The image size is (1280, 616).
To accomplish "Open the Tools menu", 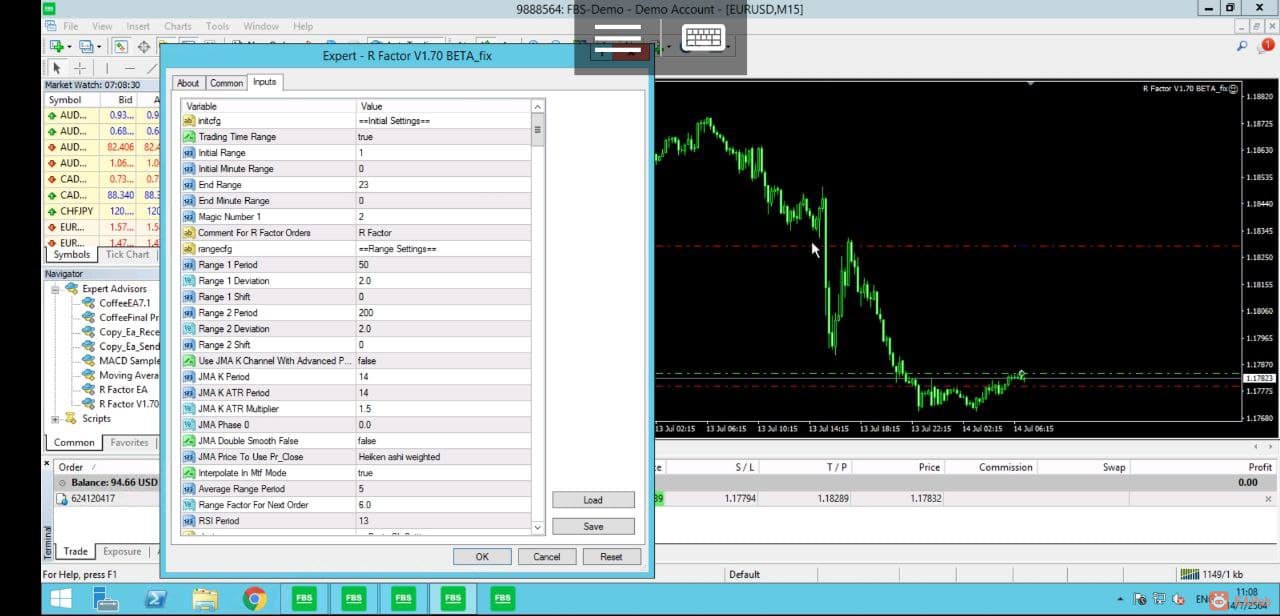I will (217, 26).
